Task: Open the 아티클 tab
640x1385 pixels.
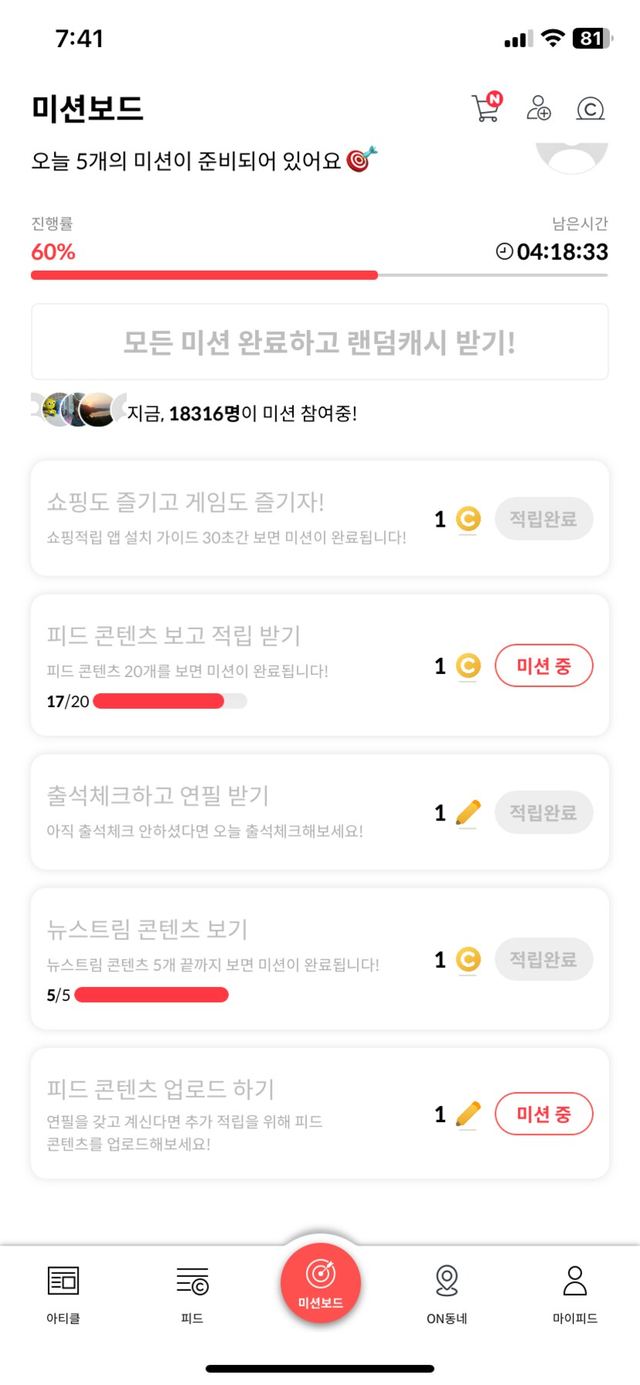Action: coord(63,1294)
